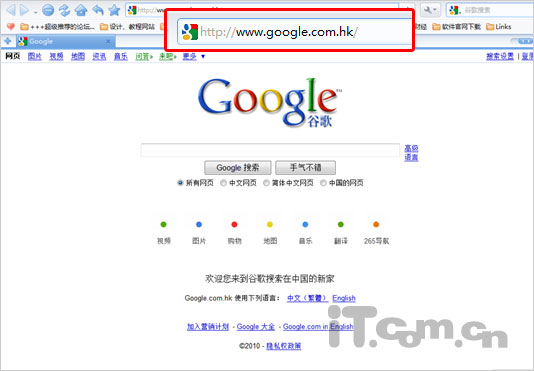The image size is (534, 371).
Task: Click the yellow dot above 地图
Action: point(270,224)
